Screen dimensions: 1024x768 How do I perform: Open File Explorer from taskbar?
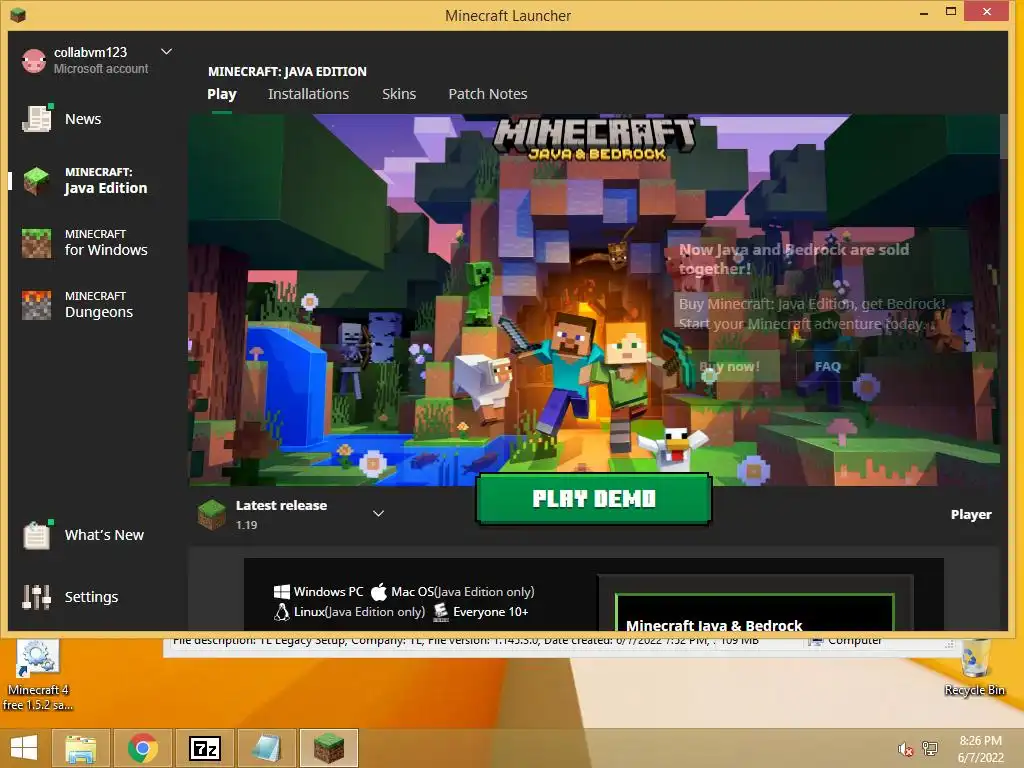coord(81,748)
